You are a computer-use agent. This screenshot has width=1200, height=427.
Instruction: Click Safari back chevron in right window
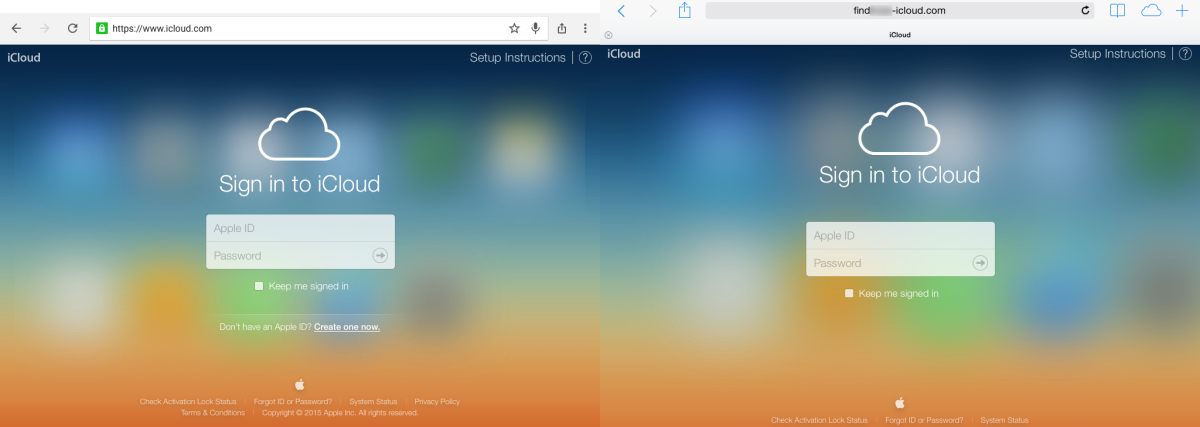pyautogui.click(x=621, y=10)
